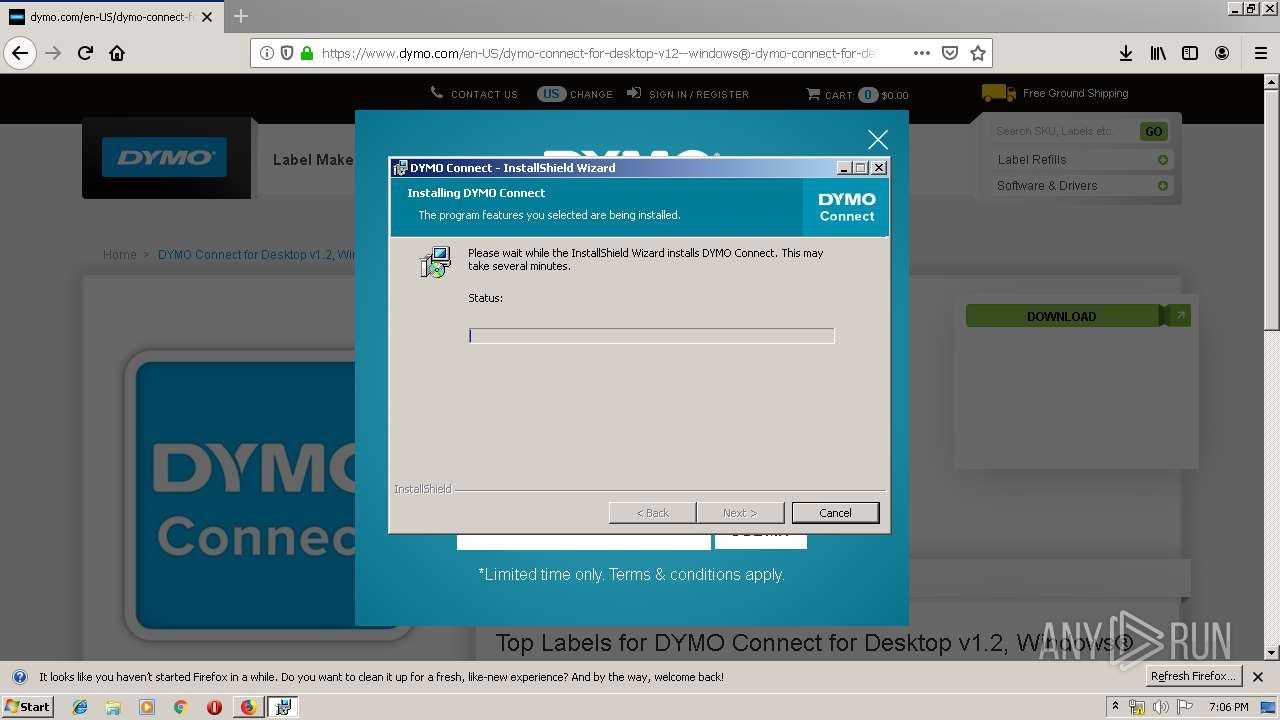Expand Label Refills menu
This screenshot has height=720, width=1280.
point(1081,160)
